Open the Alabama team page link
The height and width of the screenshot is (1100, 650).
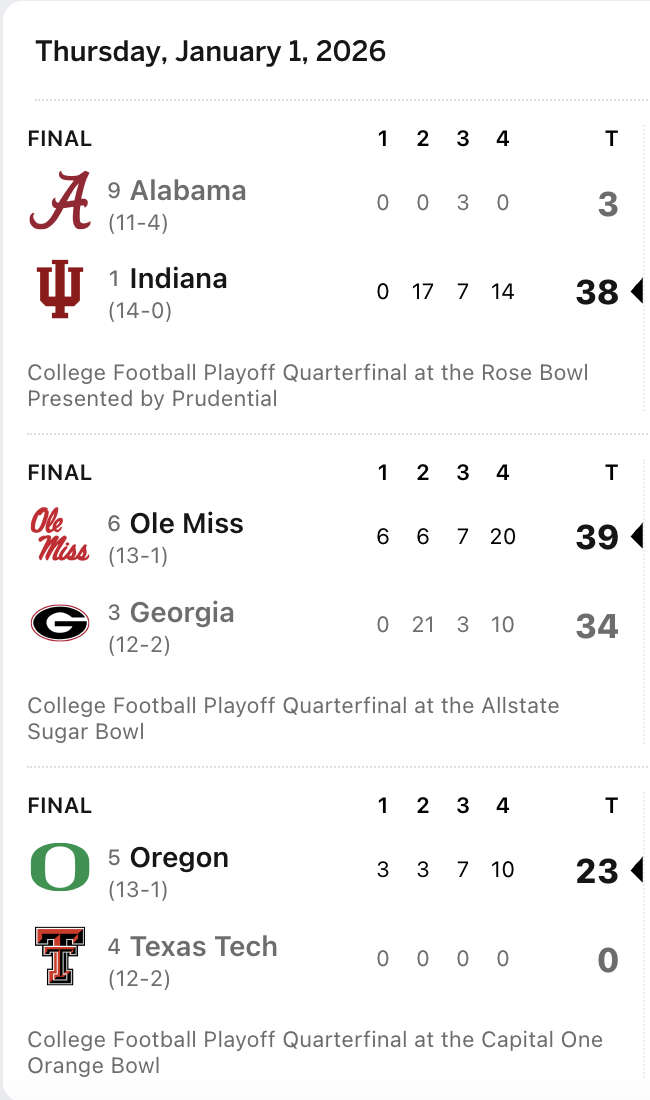point(188,190)
